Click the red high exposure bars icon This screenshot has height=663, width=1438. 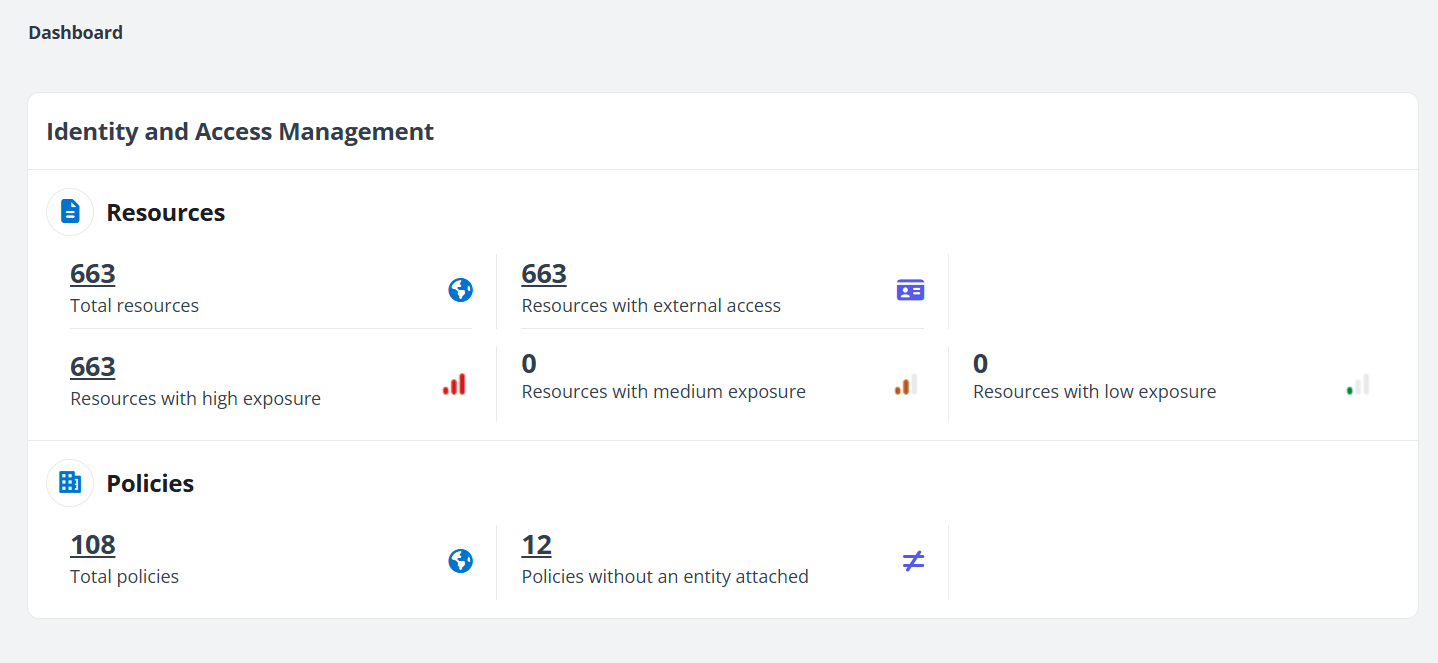(454, 384)
